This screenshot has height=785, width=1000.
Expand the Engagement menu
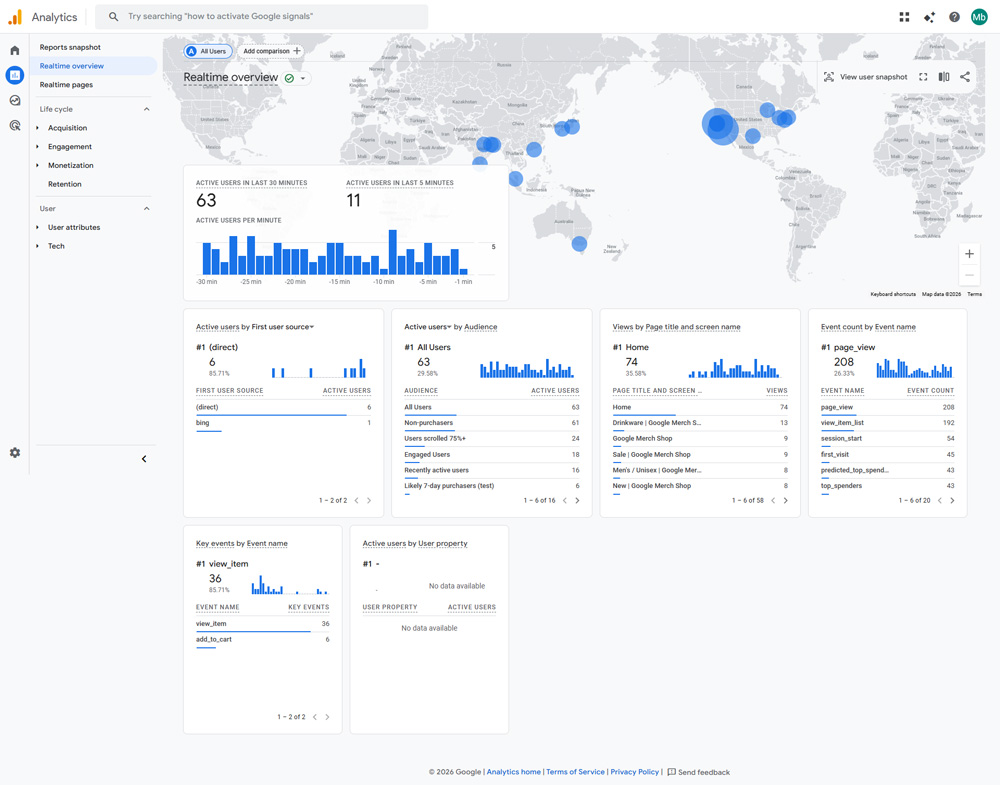pyautogui.click(x=37, y=147)
